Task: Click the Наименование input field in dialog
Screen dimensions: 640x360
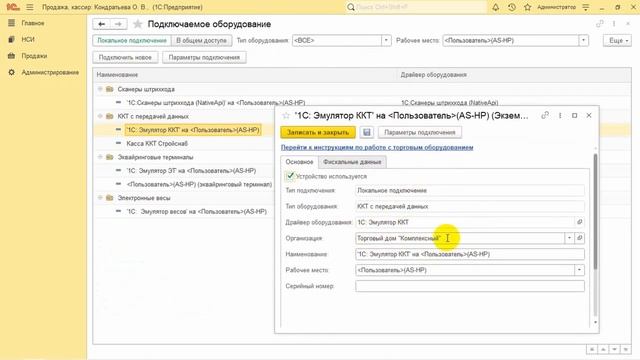Action: [x=470, y=254]
